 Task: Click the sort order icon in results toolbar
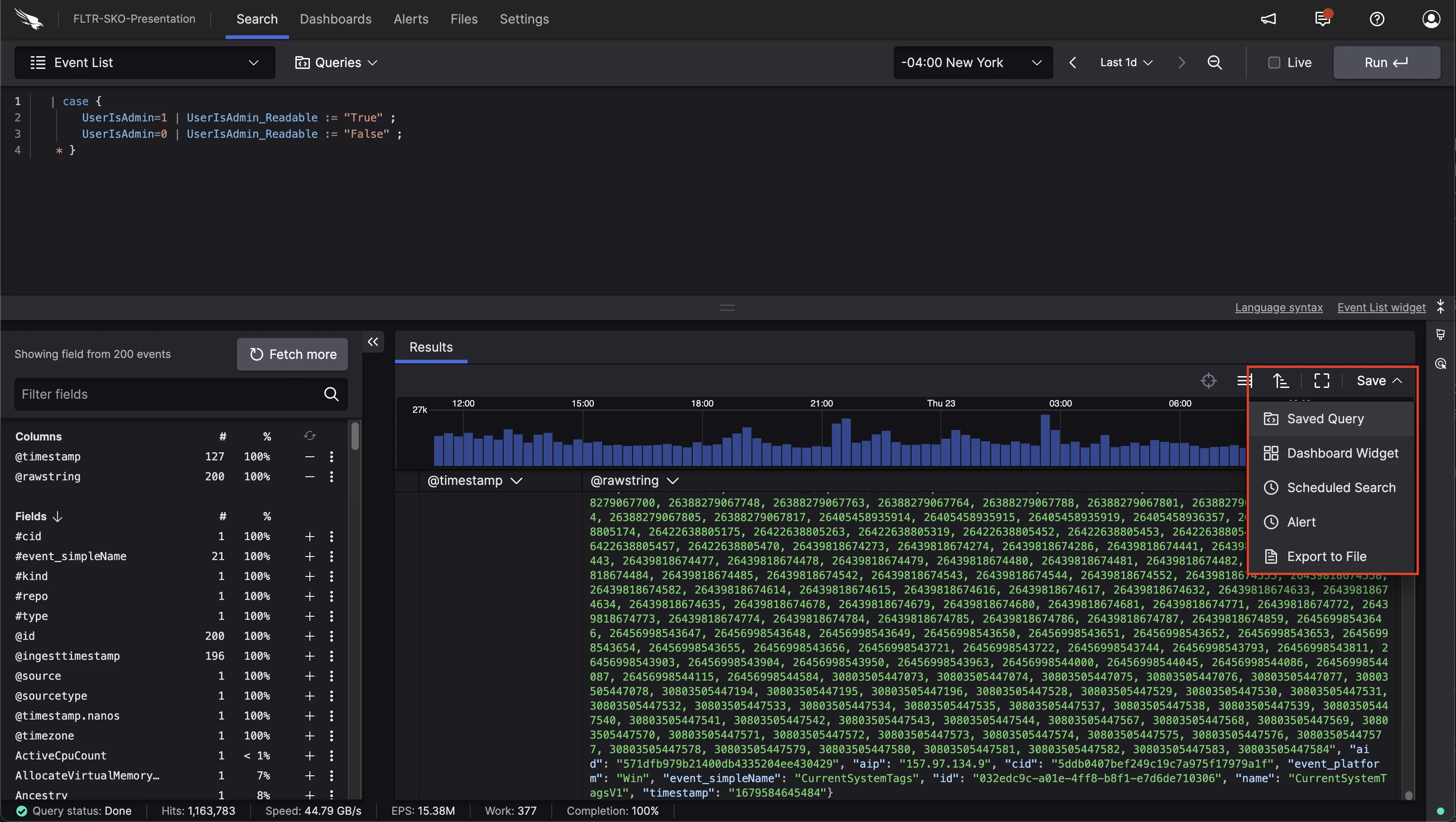(1281, 381)
